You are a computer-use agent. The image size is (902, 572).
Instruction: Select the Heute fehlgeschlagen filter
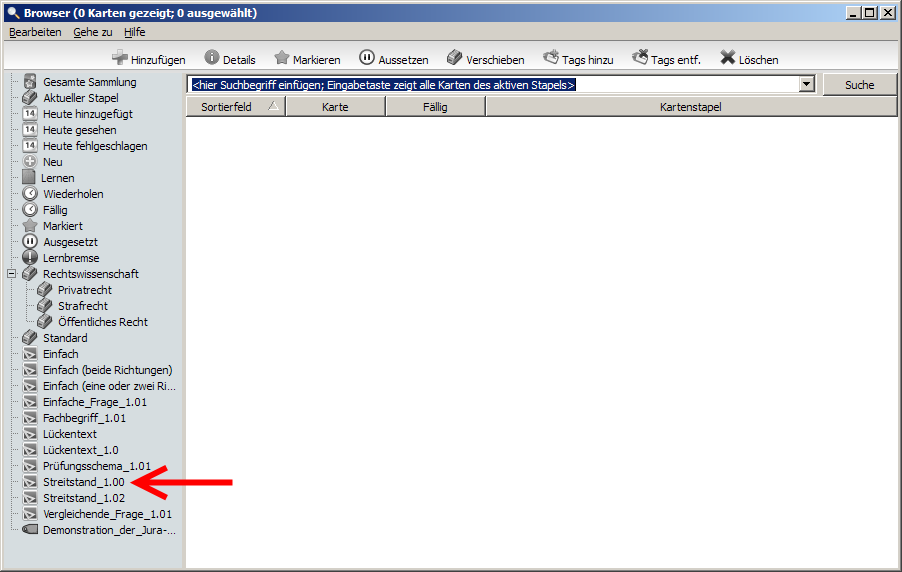click(x=95, y=146)
